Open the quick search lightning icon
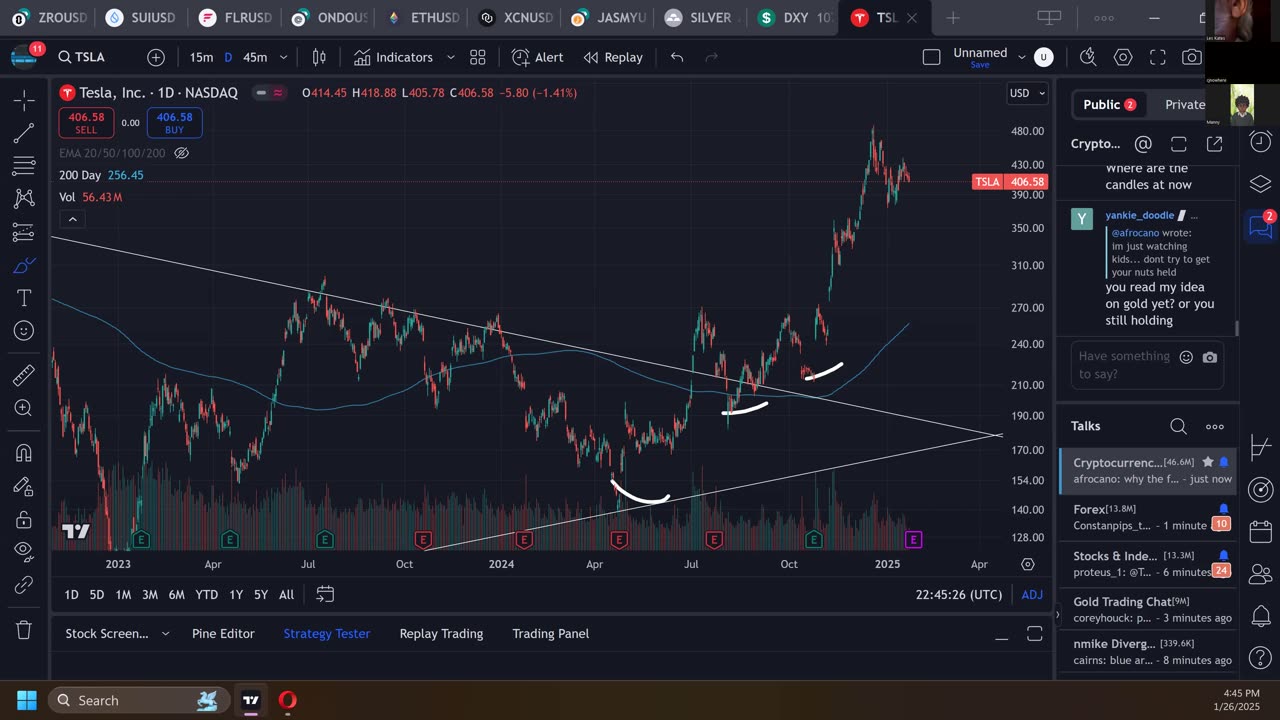1280x720 pixels. pos(1088,57)
